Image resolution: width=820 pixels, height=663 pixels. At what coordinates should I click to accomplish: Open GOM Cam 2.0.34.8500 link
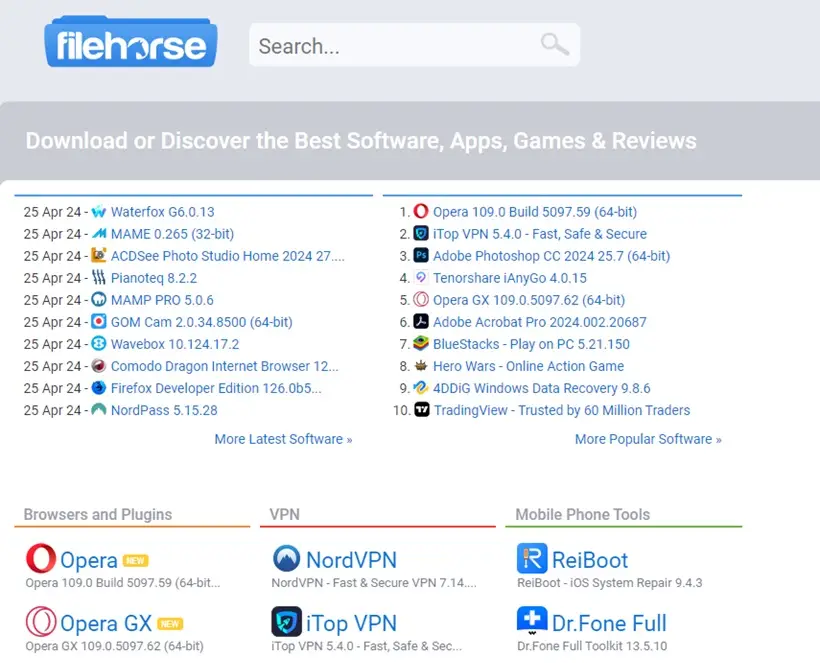coord(202,322)
